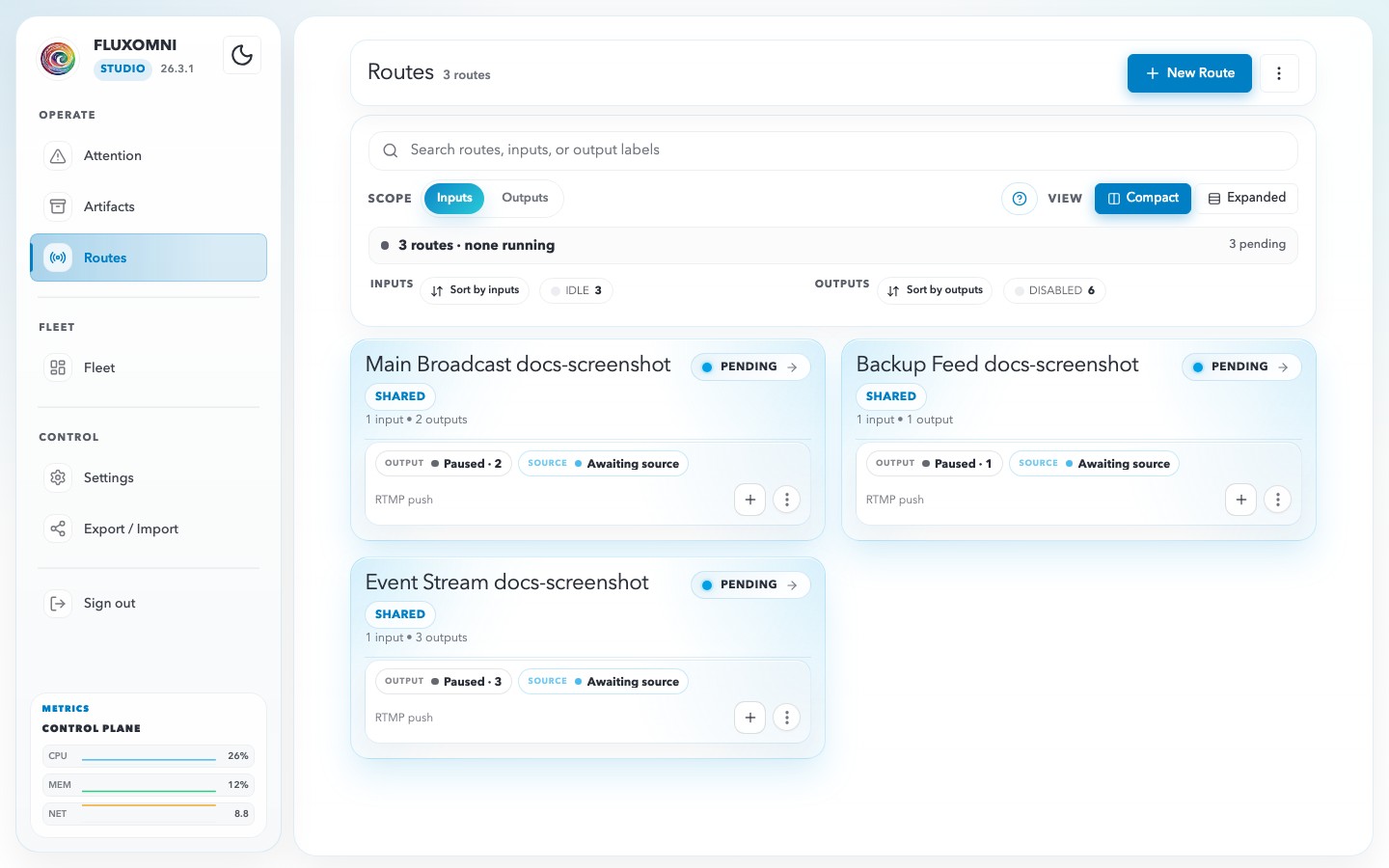Click Main Broadcast Paused · 2 output chip

click(x=444, y=464)
